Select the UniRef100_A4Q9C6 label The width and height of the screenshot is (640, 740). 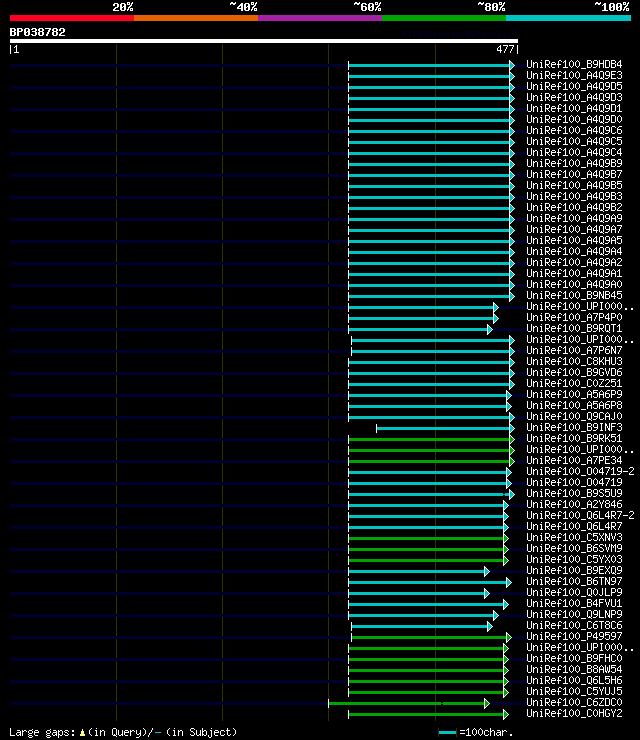(574, 130)
